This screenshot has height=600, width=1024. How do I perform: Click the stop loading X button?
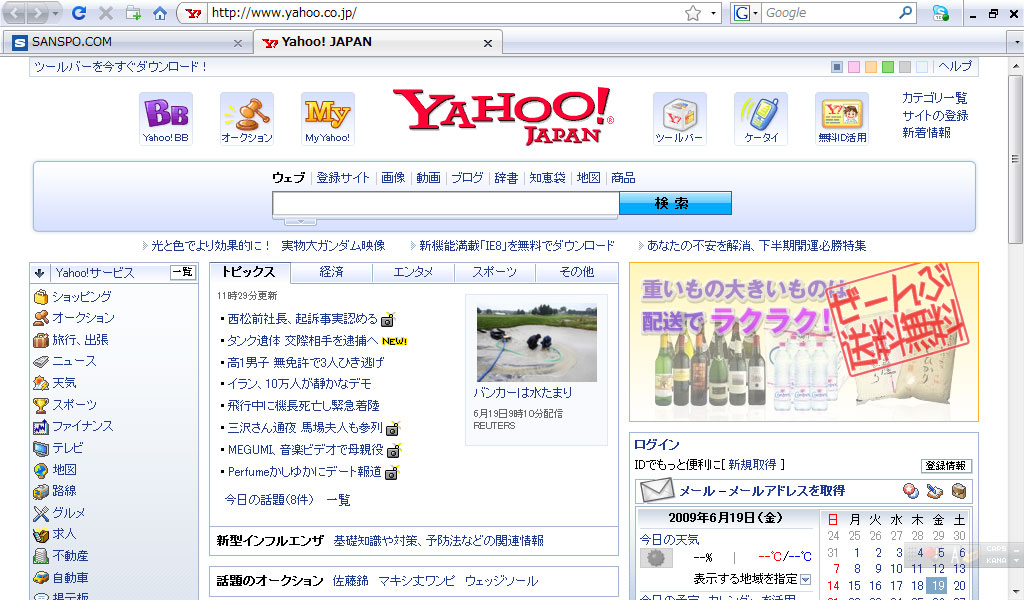pos(106,13)
